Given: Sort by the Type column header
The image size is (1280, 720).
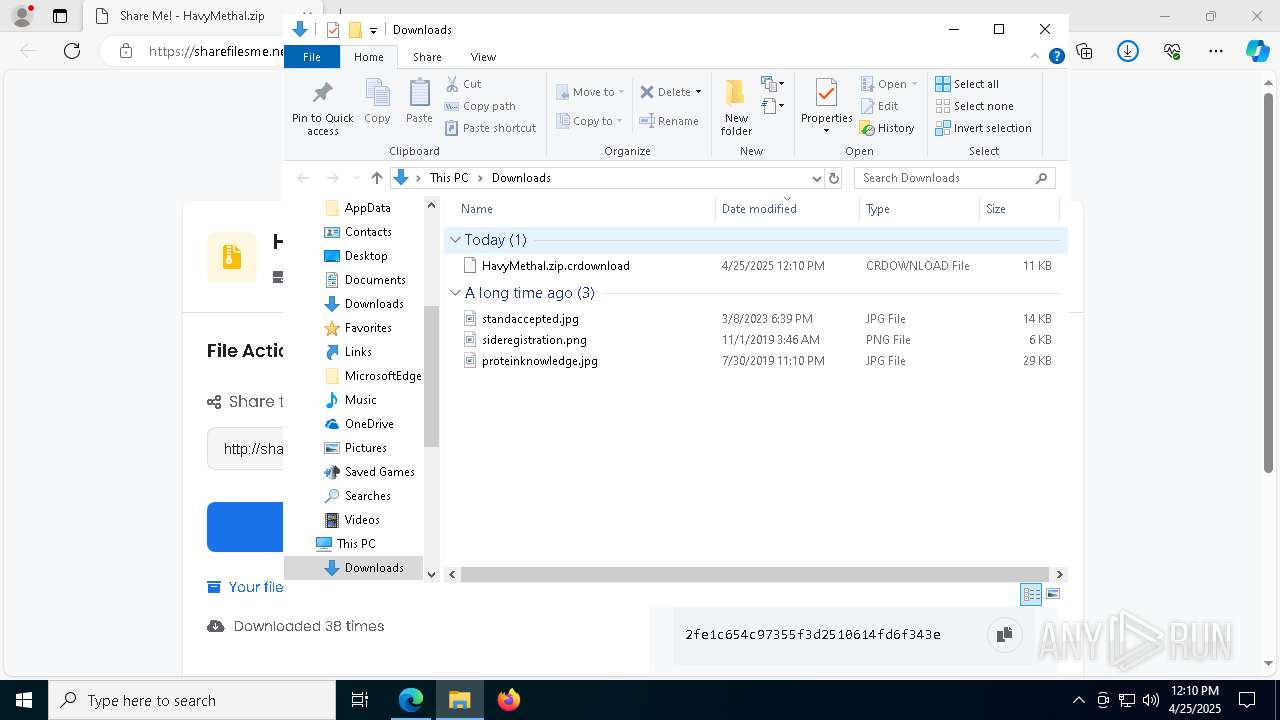Looking at the screenshot, I should tap(919, 209).
